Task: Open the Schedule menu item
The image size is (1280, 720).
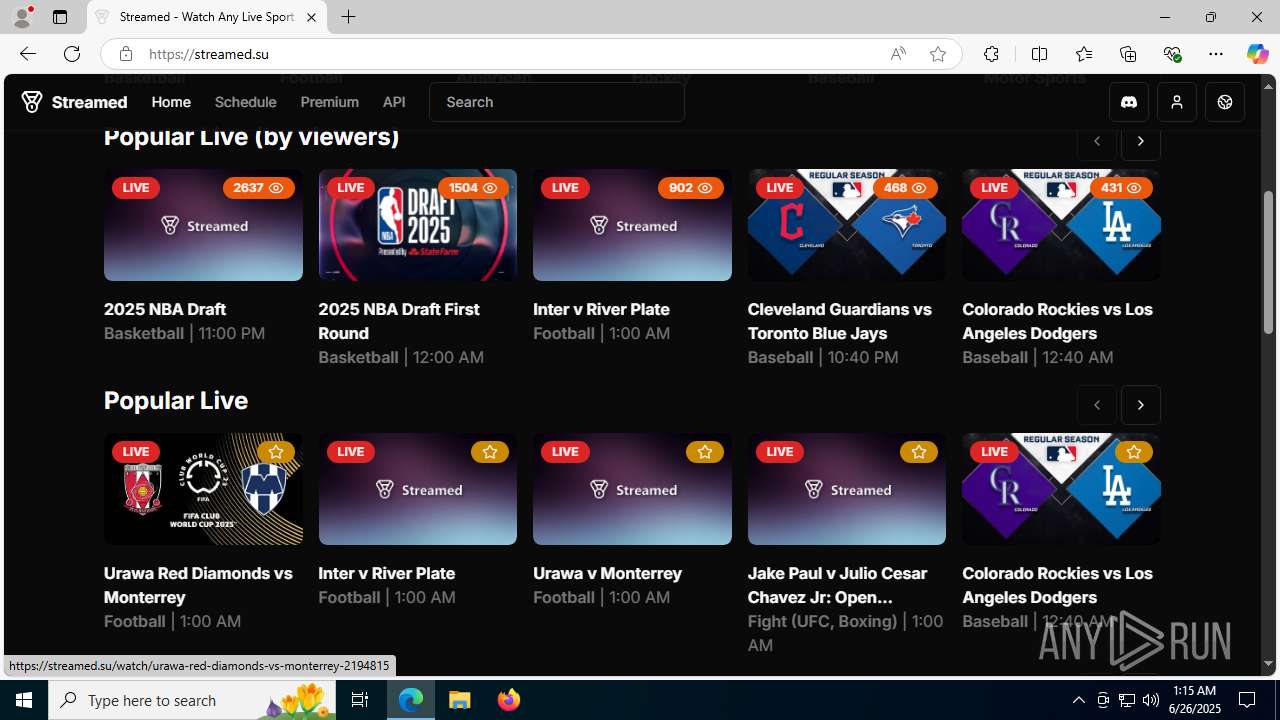Action: click(x=245, y=102)
